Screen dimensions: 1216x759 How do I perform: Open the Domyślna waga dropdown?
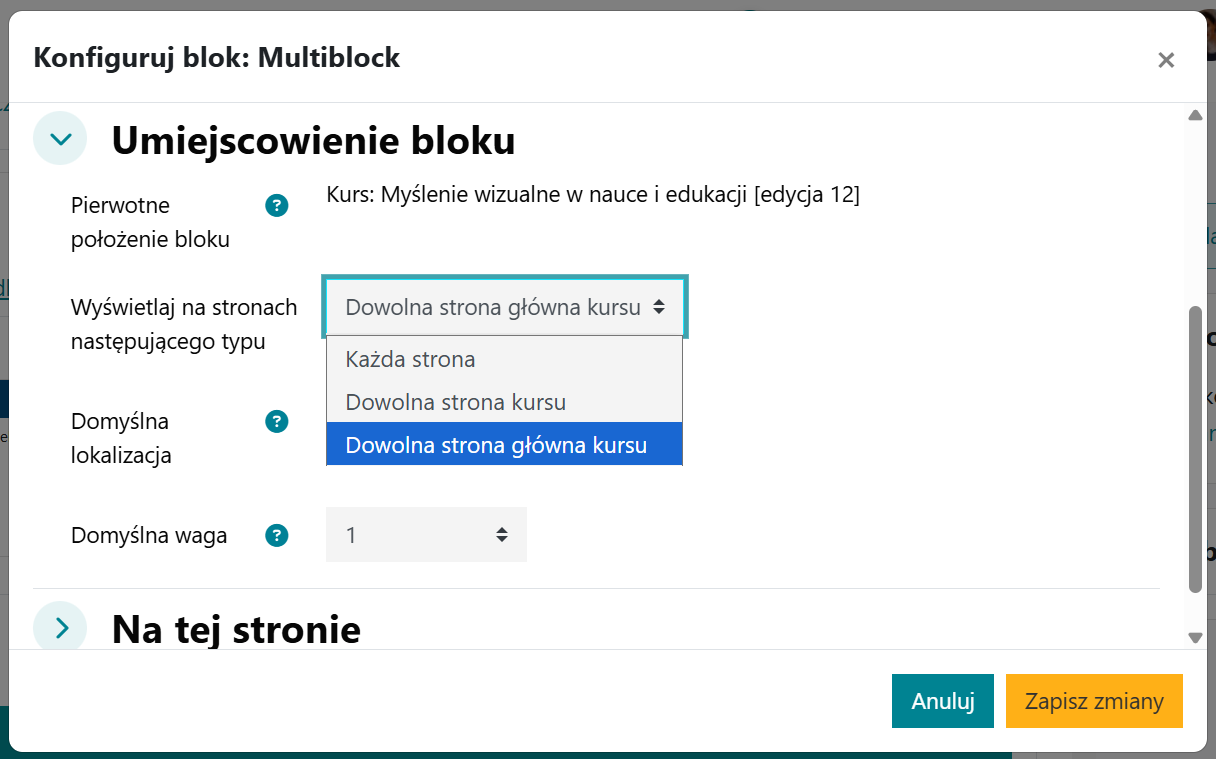[x=426, y=535]
